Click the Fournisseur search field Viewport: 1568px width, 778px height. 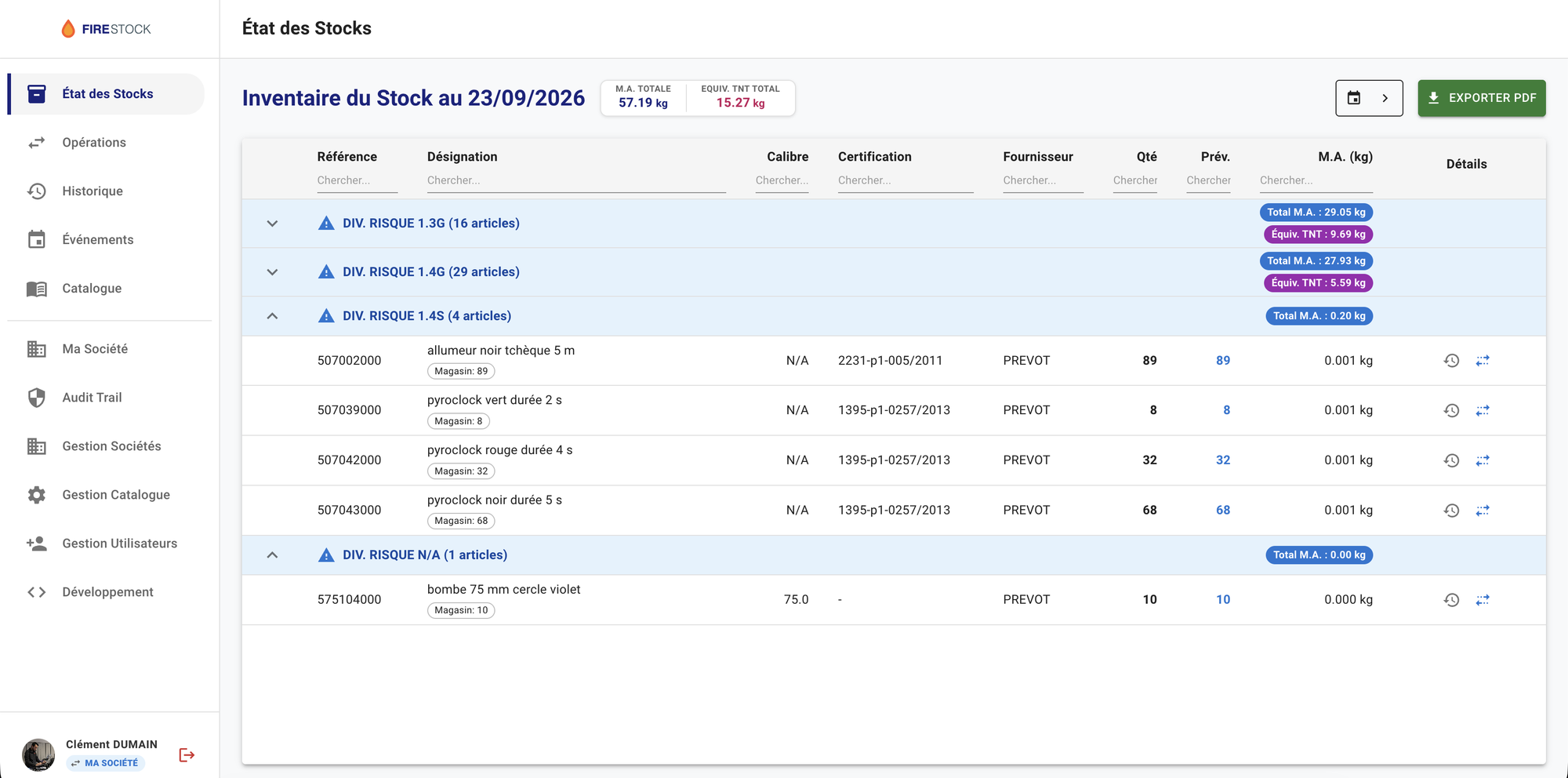click(x=1043, y=180)
